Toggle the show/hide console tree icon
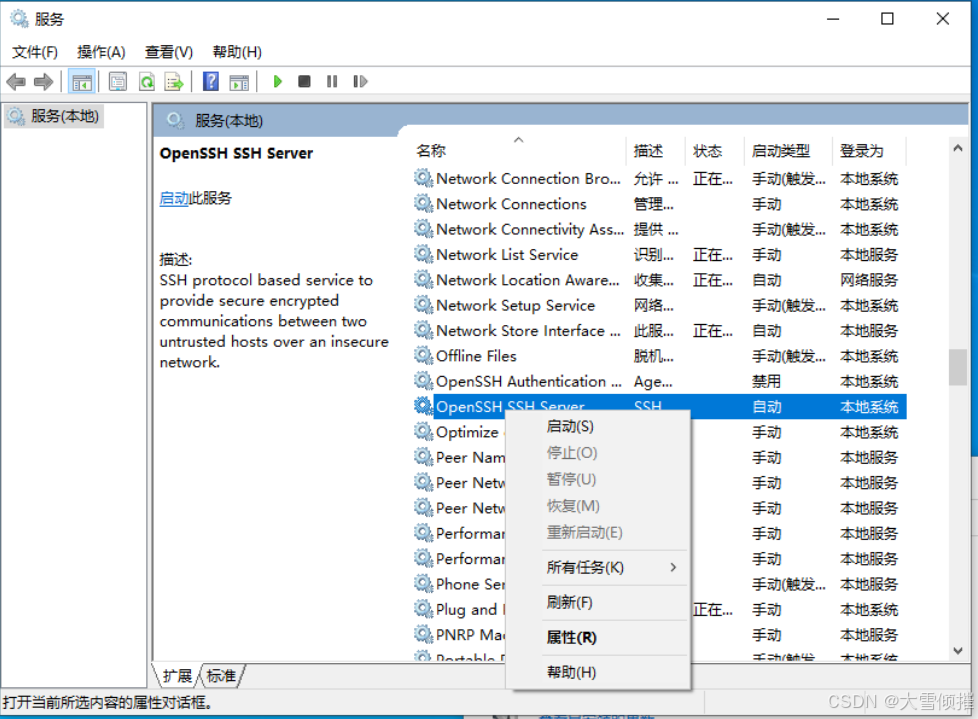 point(82,82)
